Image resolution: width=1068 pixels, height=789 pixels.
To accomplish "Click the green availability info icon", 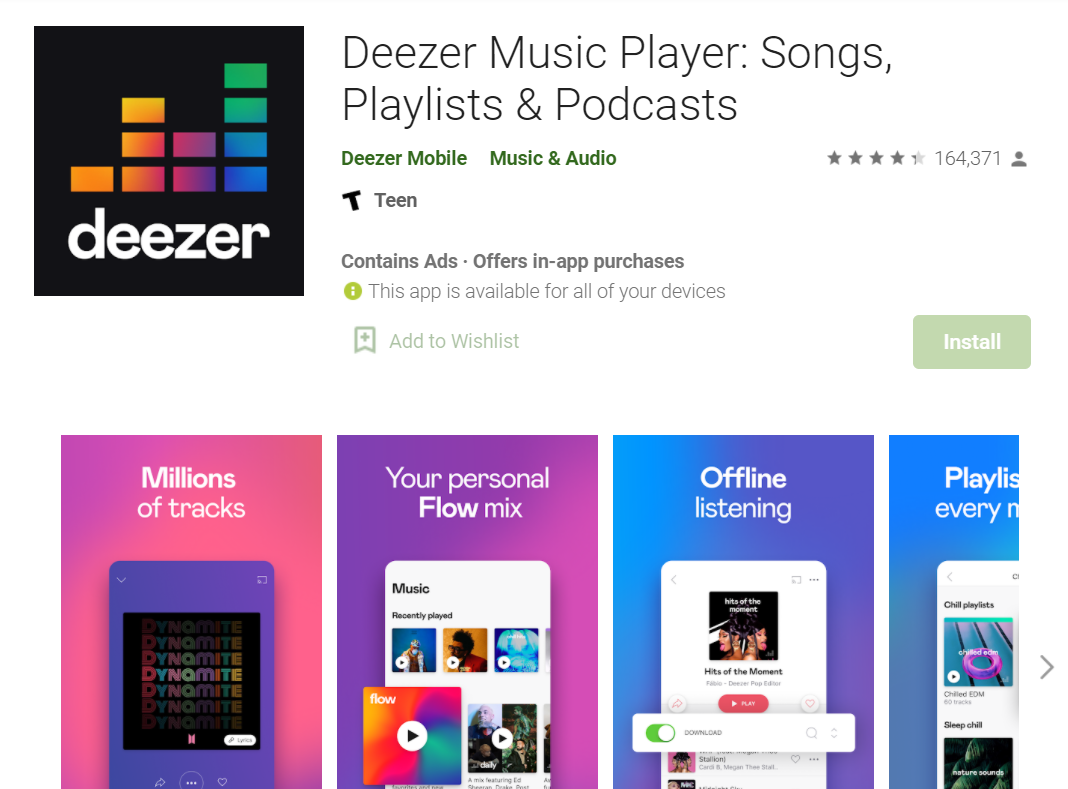I will click(x=352, y=291).
